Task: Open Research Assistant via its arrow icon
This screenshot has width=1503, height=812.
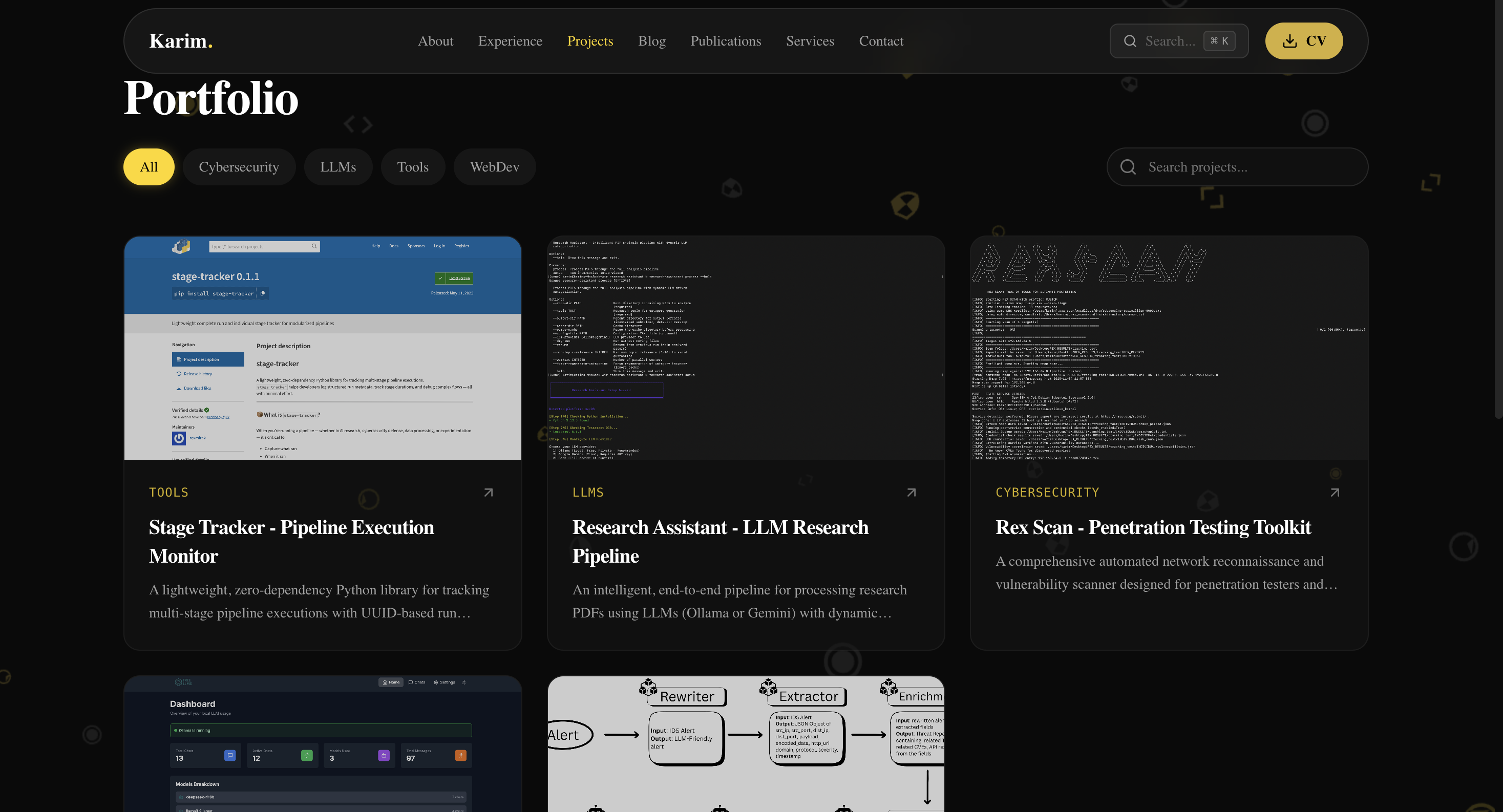Action: [912, 493]
